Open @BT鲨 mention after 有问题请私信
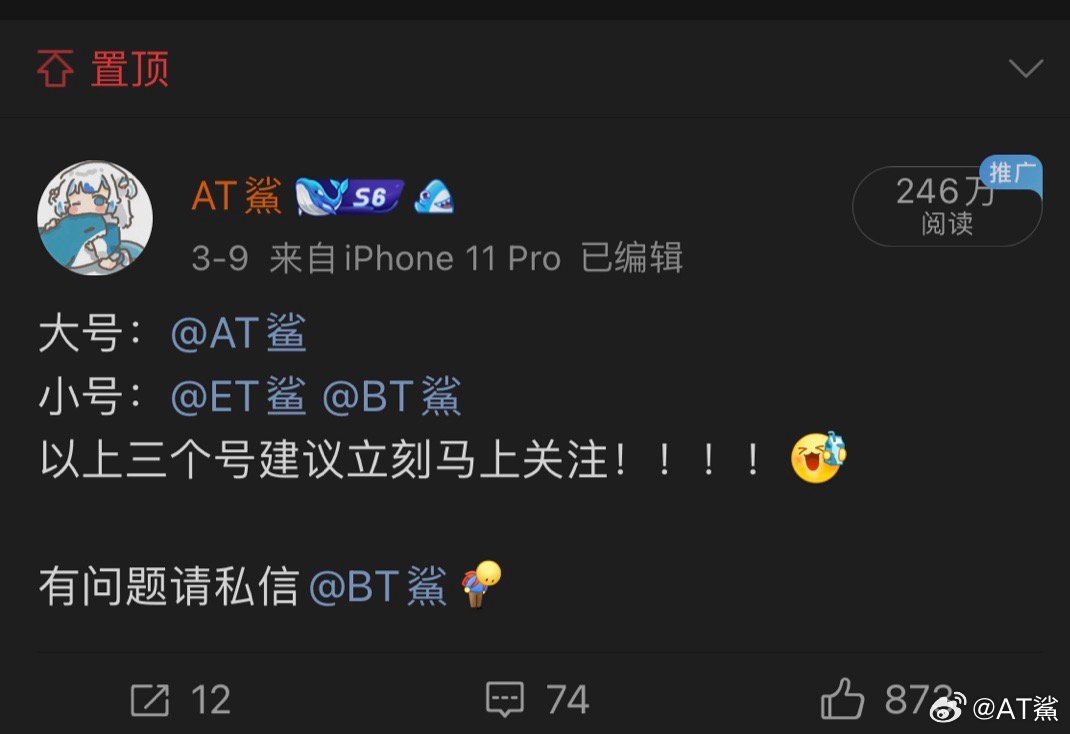 tap(377, 586)
